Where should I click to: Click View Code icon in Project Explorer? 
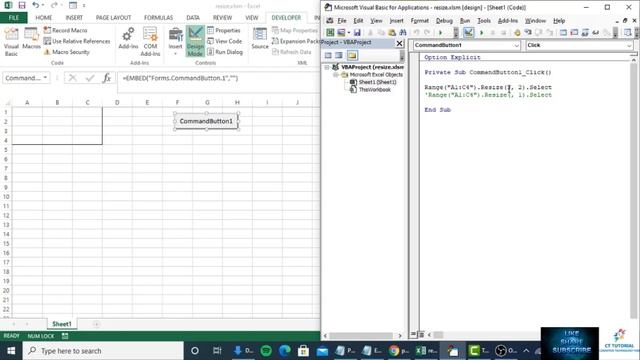pos(328,55)
